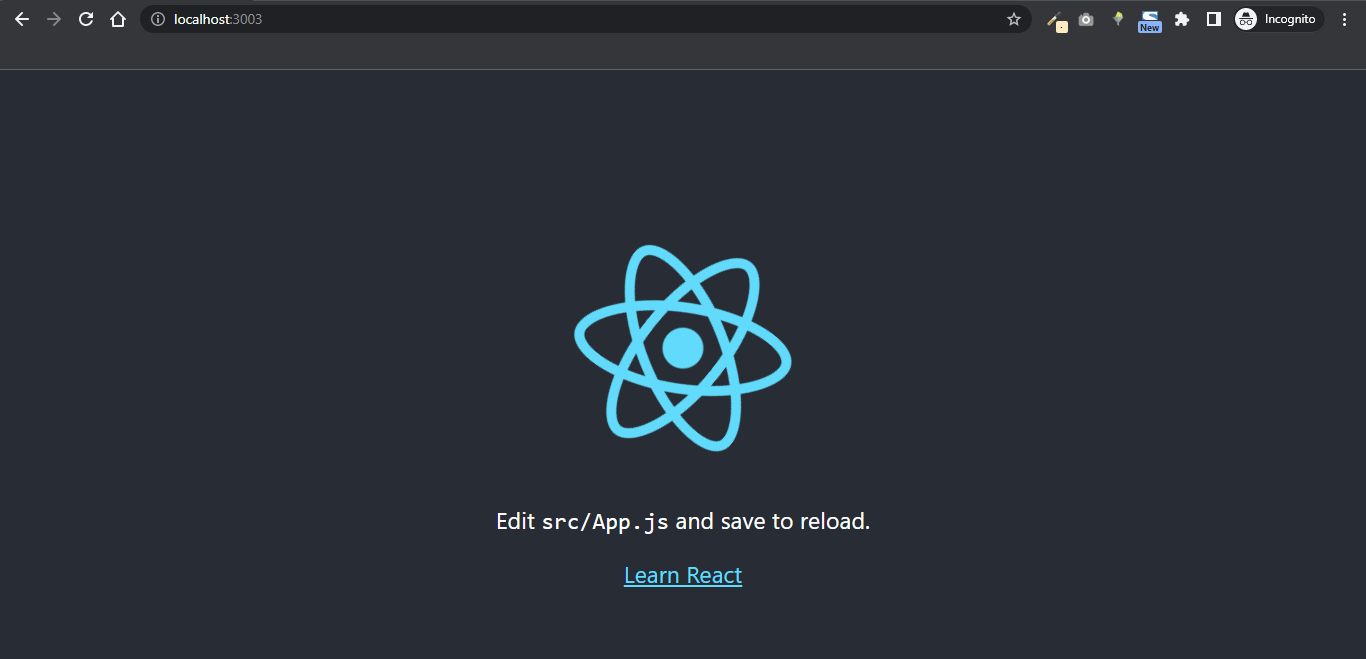
Task: Click the 'Edit src/App.js and save to reload.' text
Action: [683, 522]
